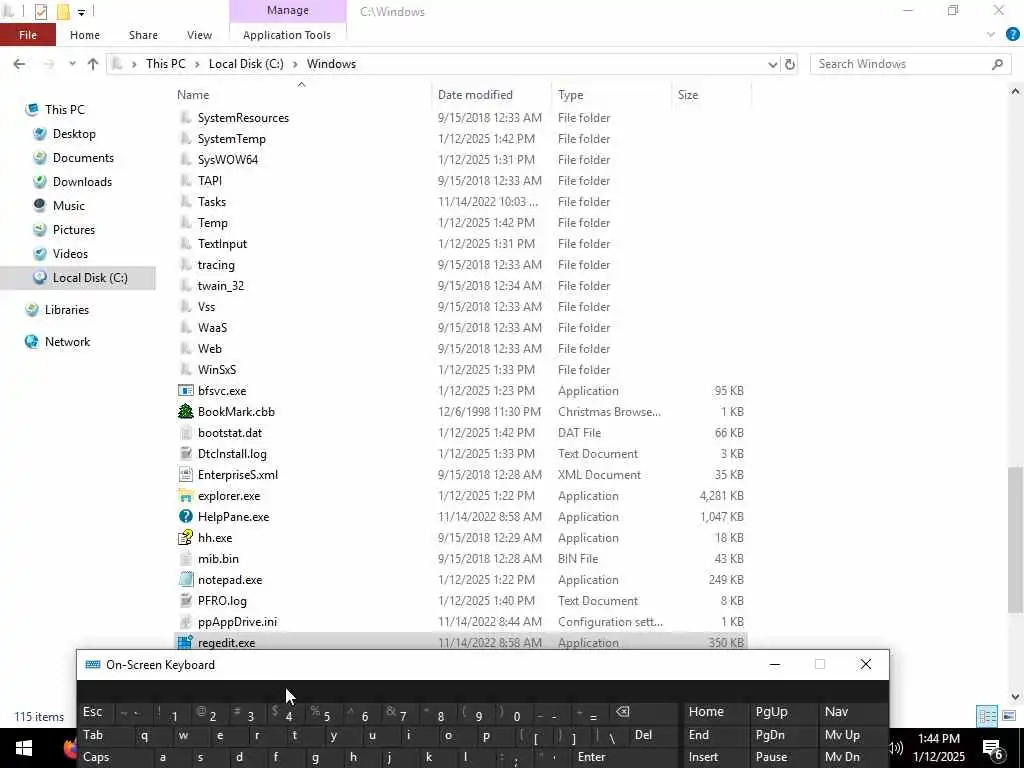Screen dimensions: 1024x768
Task: Select the HelpPane.exe icon
Action: click(x=185, y=517)
